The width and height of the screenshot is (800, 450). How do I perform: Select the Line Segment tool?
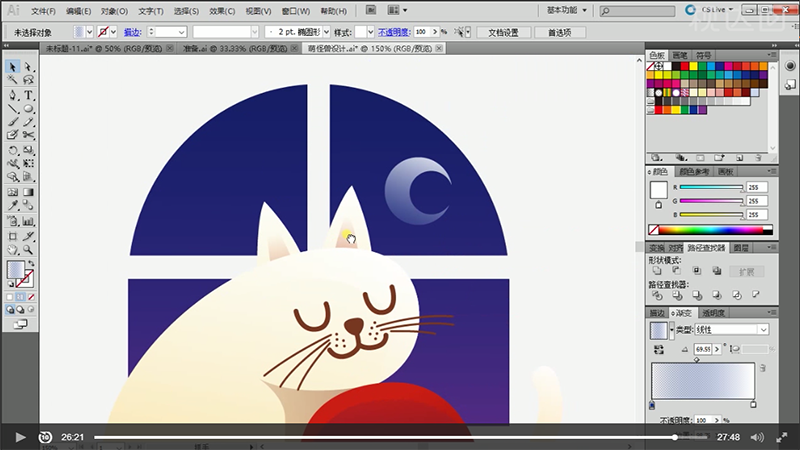(x=13, y=109)
